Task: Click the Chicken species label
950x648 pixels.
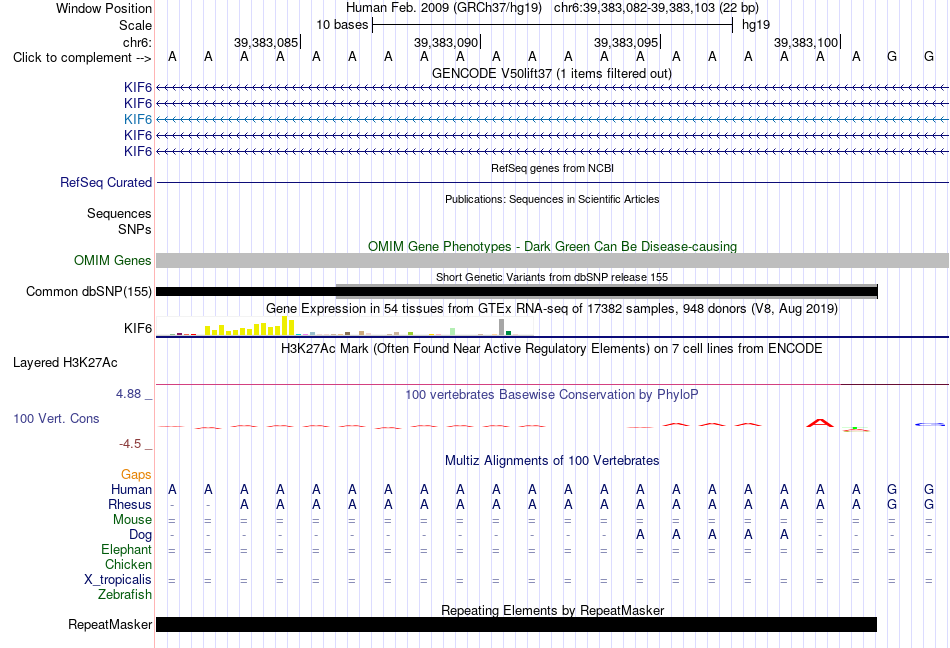Action: click(128, 564)
